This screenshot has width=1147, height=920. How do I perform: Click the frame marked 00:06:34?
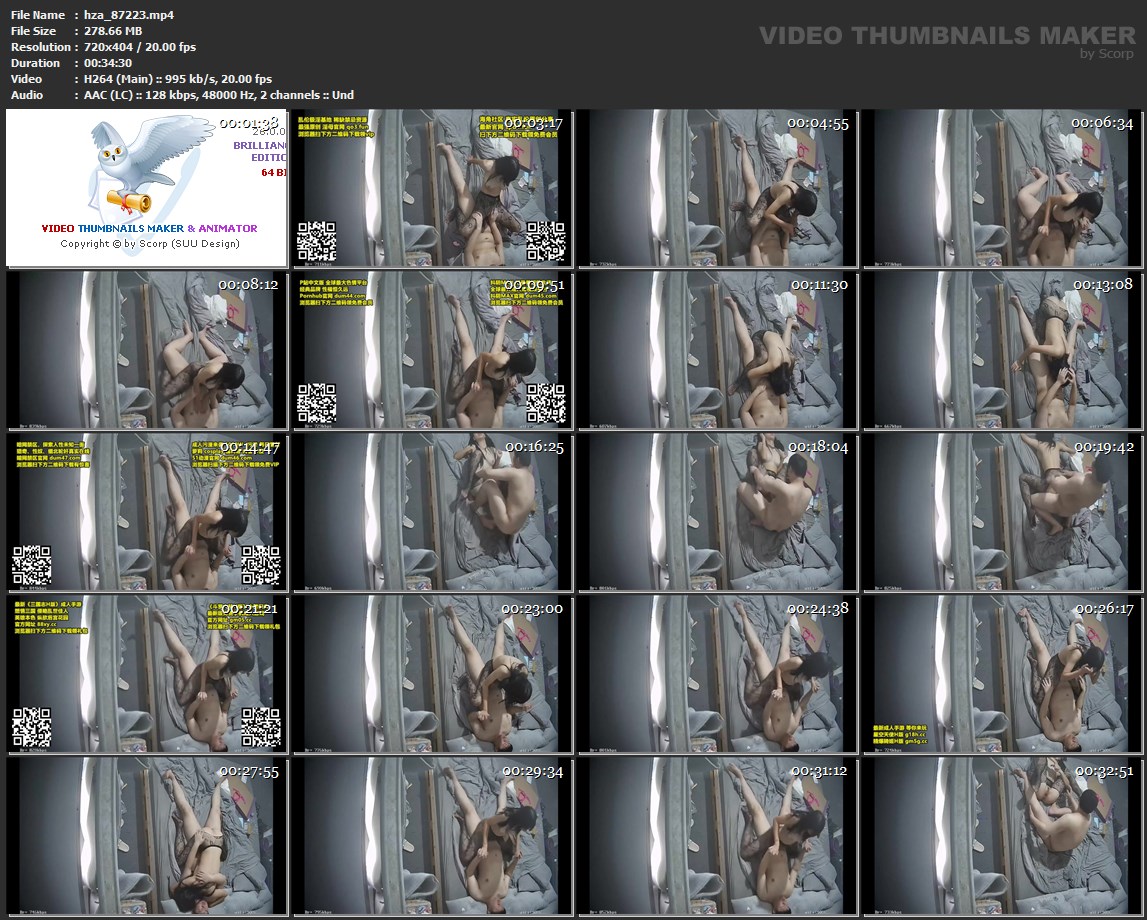coord(1001,188)
